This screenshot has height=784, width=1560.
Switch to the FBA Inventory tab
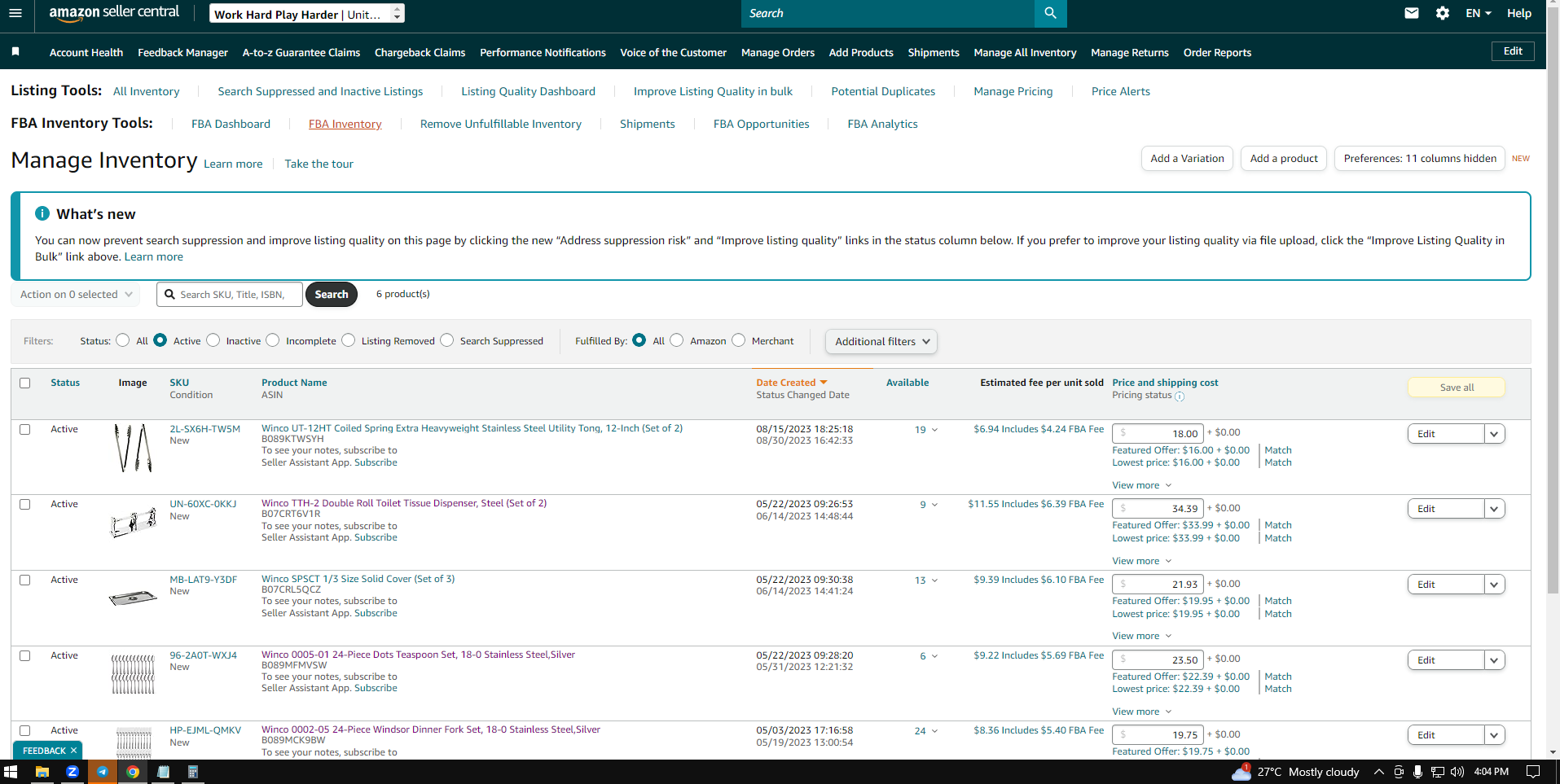(x=345, y=124)
